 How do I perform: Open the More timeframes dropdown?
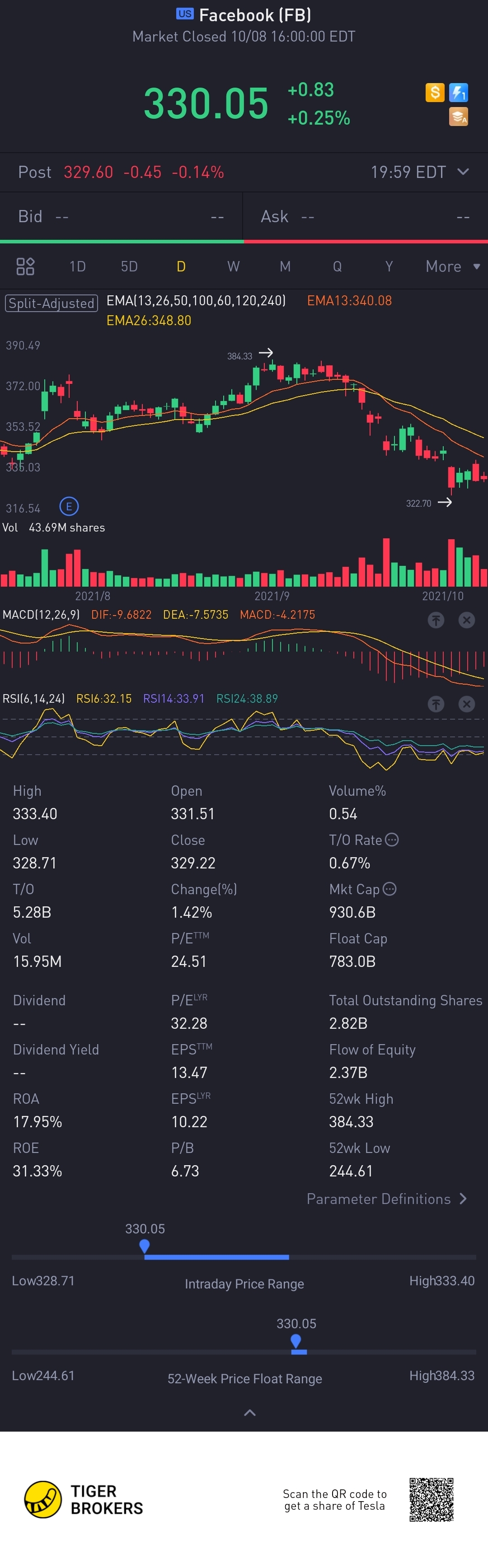453,266
